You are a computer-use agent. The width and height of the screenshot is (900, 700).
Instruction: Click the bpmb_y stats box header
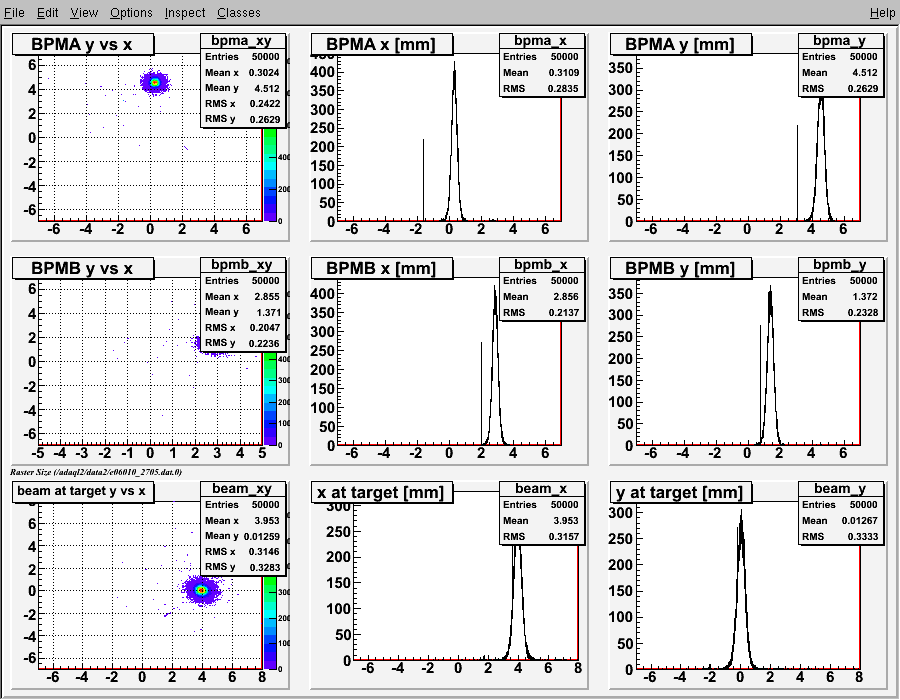[x=840, y=265]
